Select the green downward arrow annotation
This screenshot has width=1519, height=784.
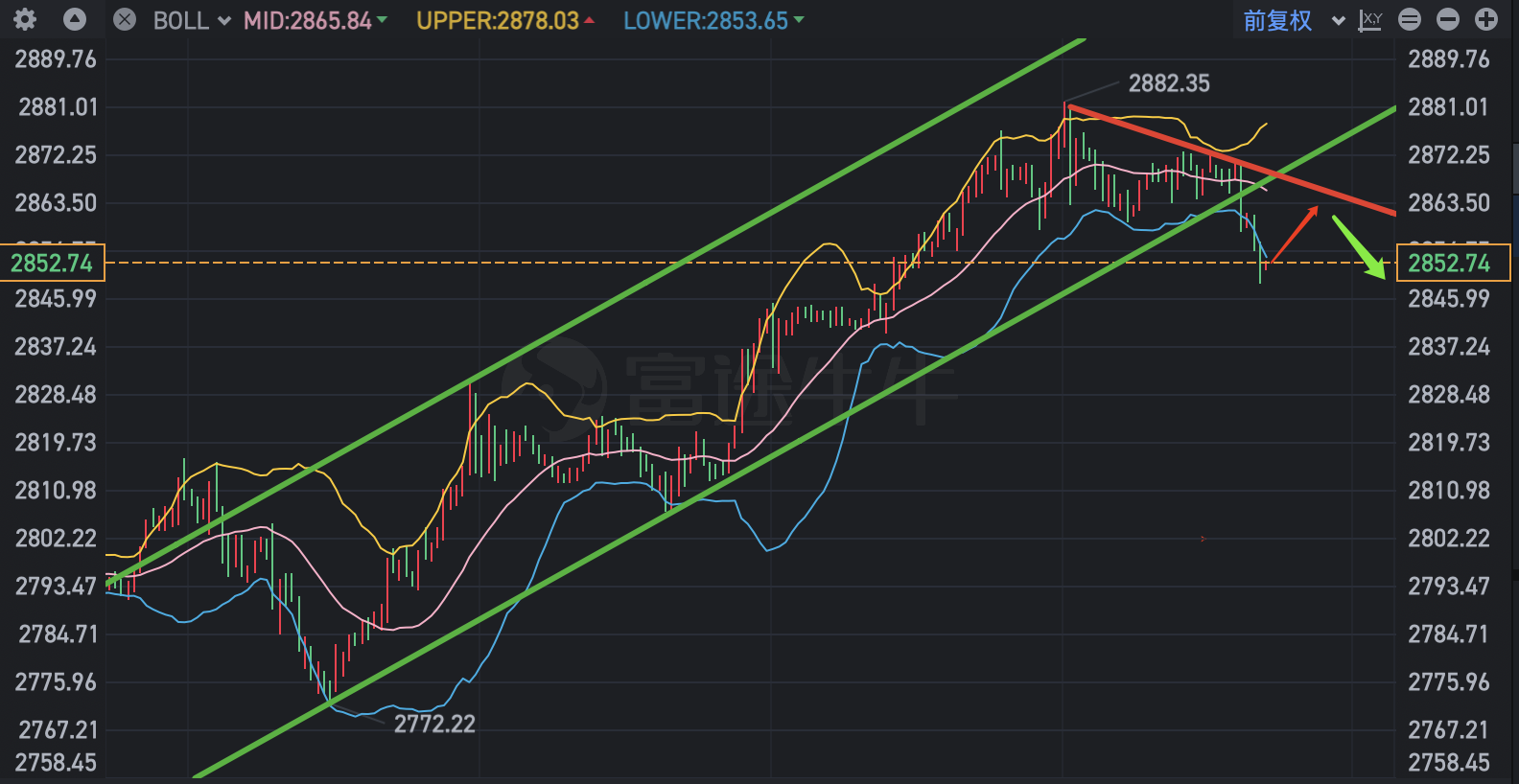[1360, 247]
